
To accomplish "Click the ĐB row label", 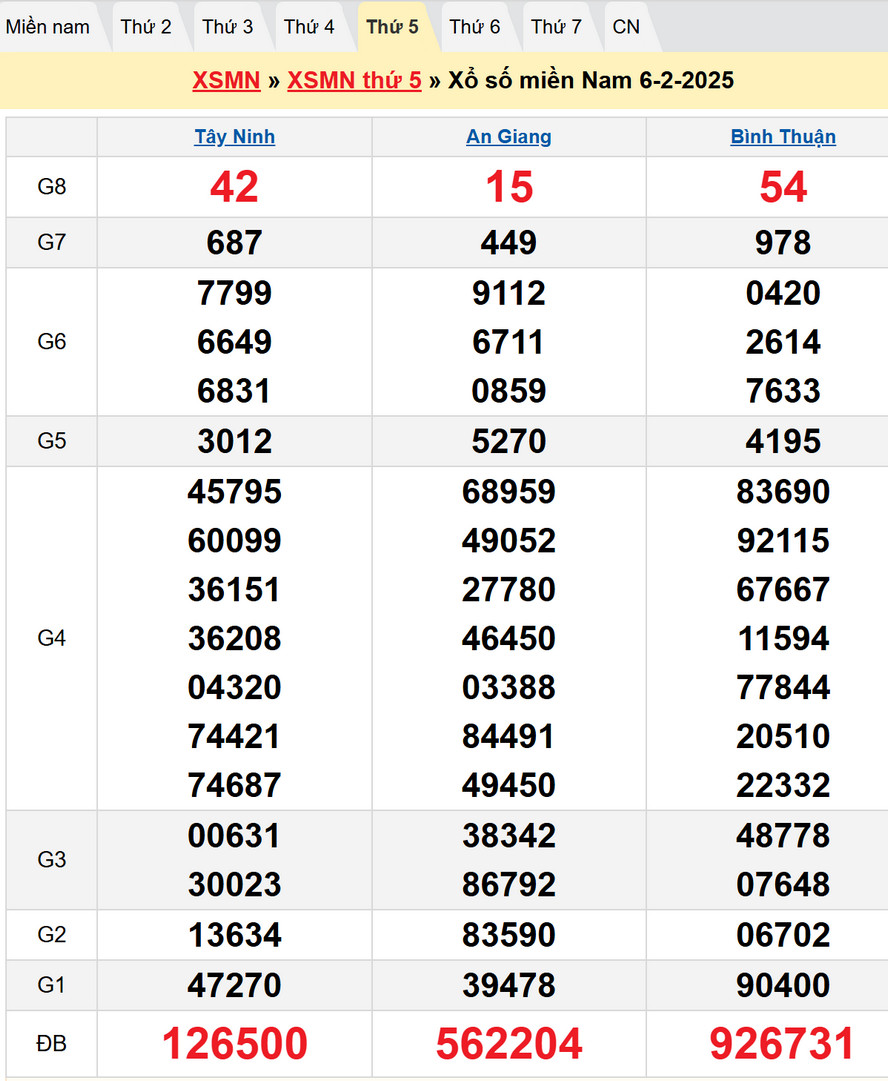I will 51,1044.
